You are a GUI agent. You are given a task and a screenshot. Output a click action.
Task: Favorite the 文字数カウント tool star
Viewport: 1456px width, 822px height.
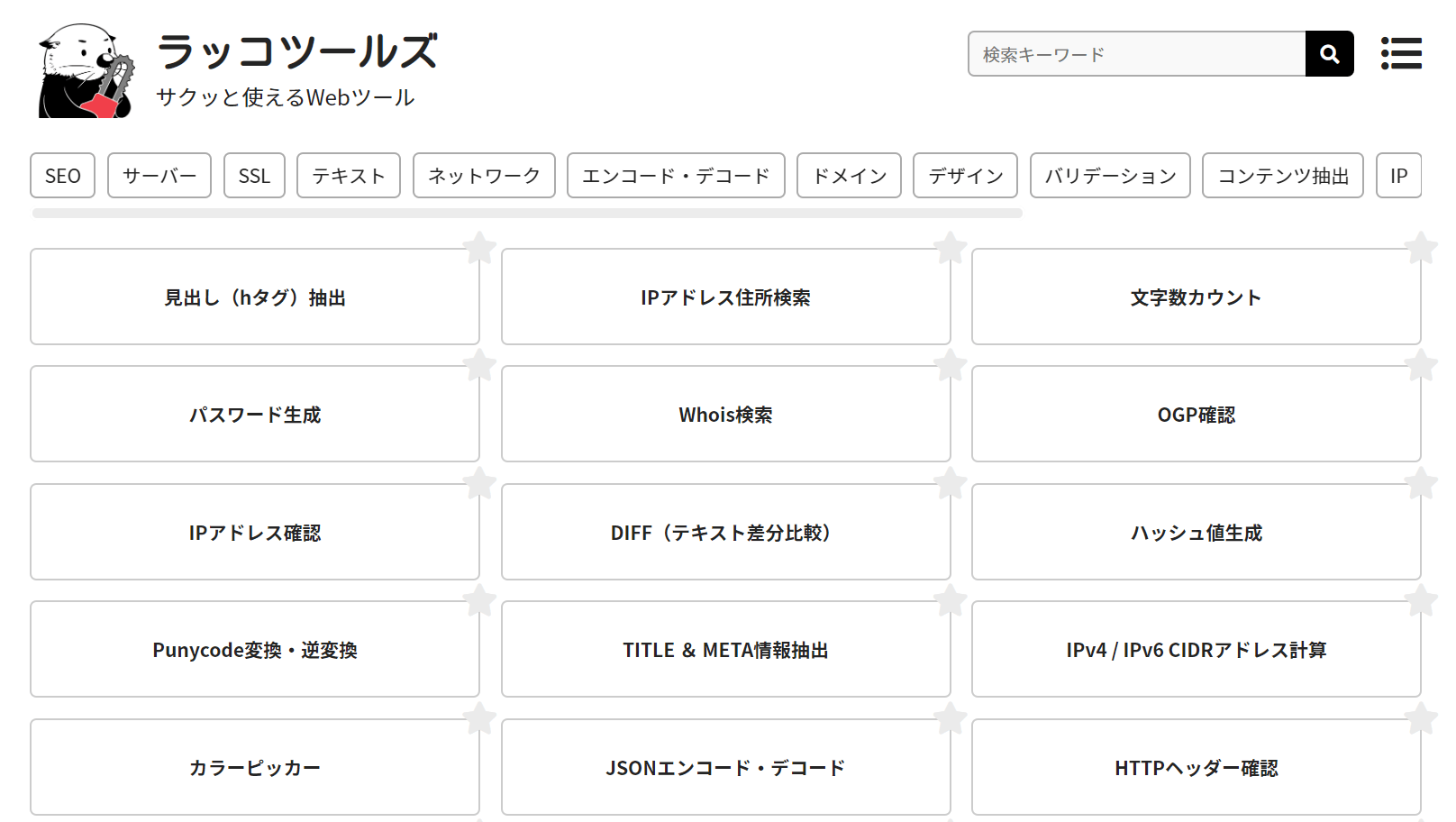coord(1421,248)
